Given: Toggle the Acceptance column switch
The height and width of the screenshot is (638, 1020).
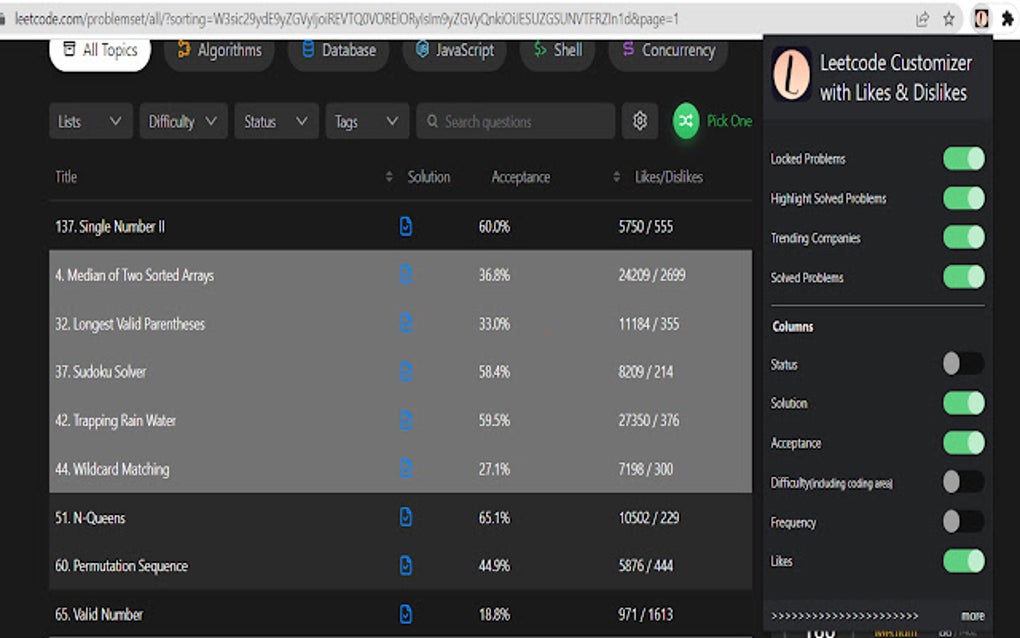Looking at the screenshot, I should [964, 443].
